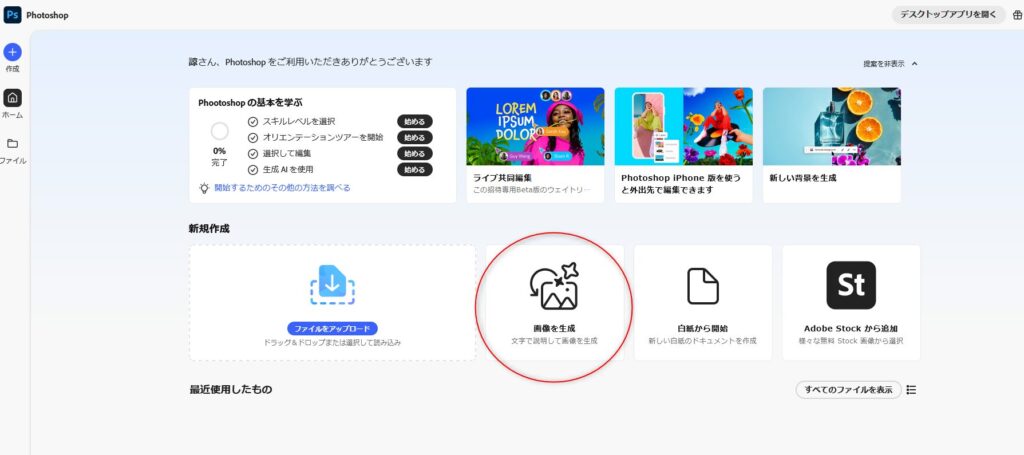Image resolution: width=1024 pixels, height=455 pixels.
Task: Click the 画像を生成 sparkle image icon
Action: pyautogui.click(x=554, y=286)
